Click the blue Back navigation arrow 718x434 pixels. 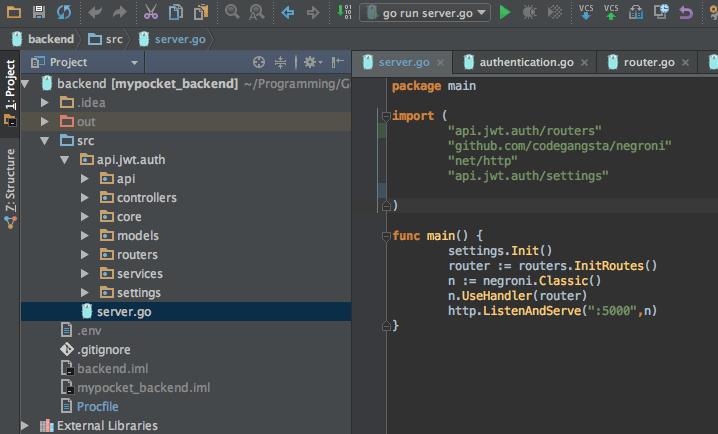pyautogui.click(x=288, y=13)
